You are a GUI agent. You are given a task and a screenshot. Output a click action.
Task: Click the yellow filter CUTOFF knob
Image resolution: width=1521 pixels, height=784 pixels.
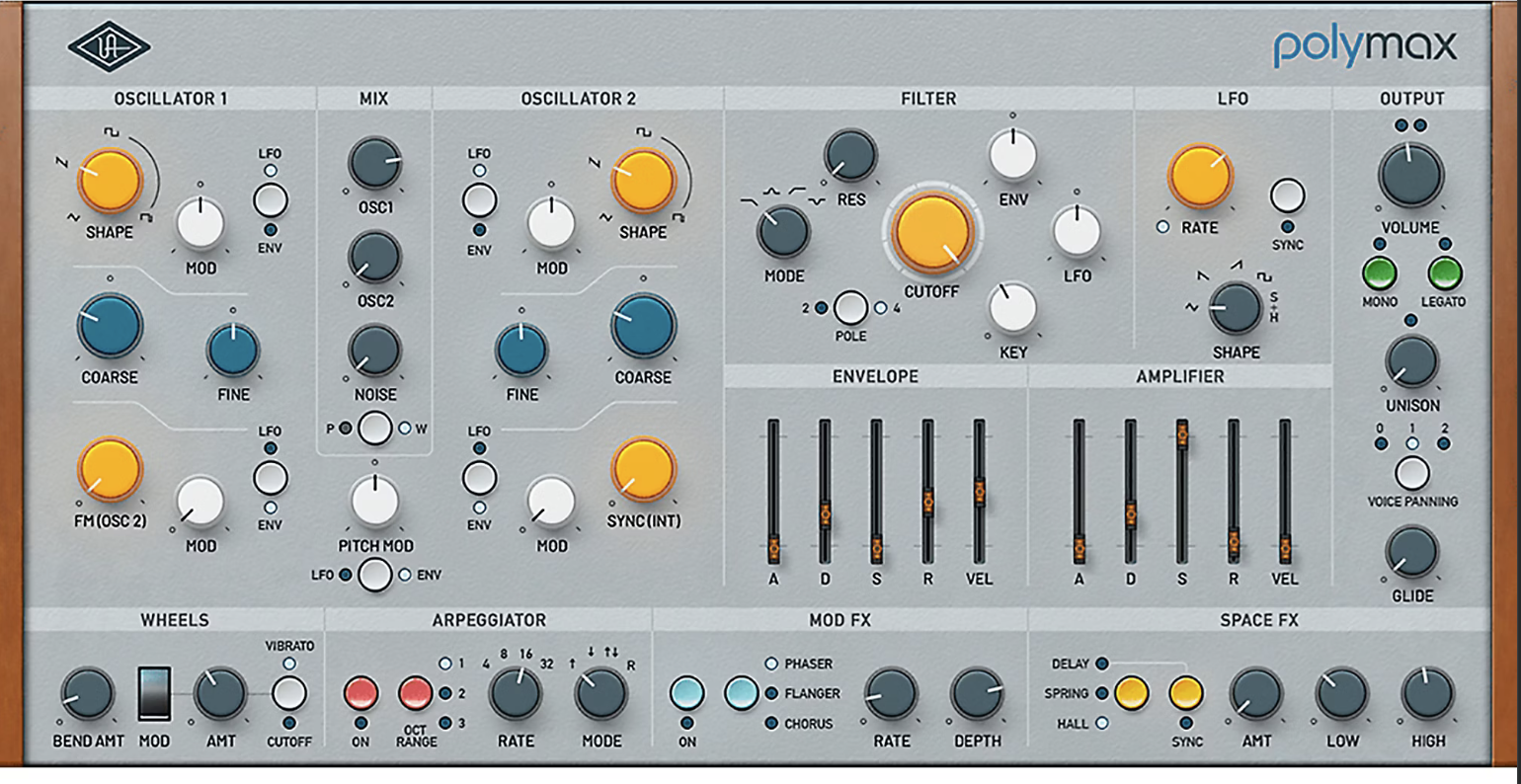click(x=931, y=232)
